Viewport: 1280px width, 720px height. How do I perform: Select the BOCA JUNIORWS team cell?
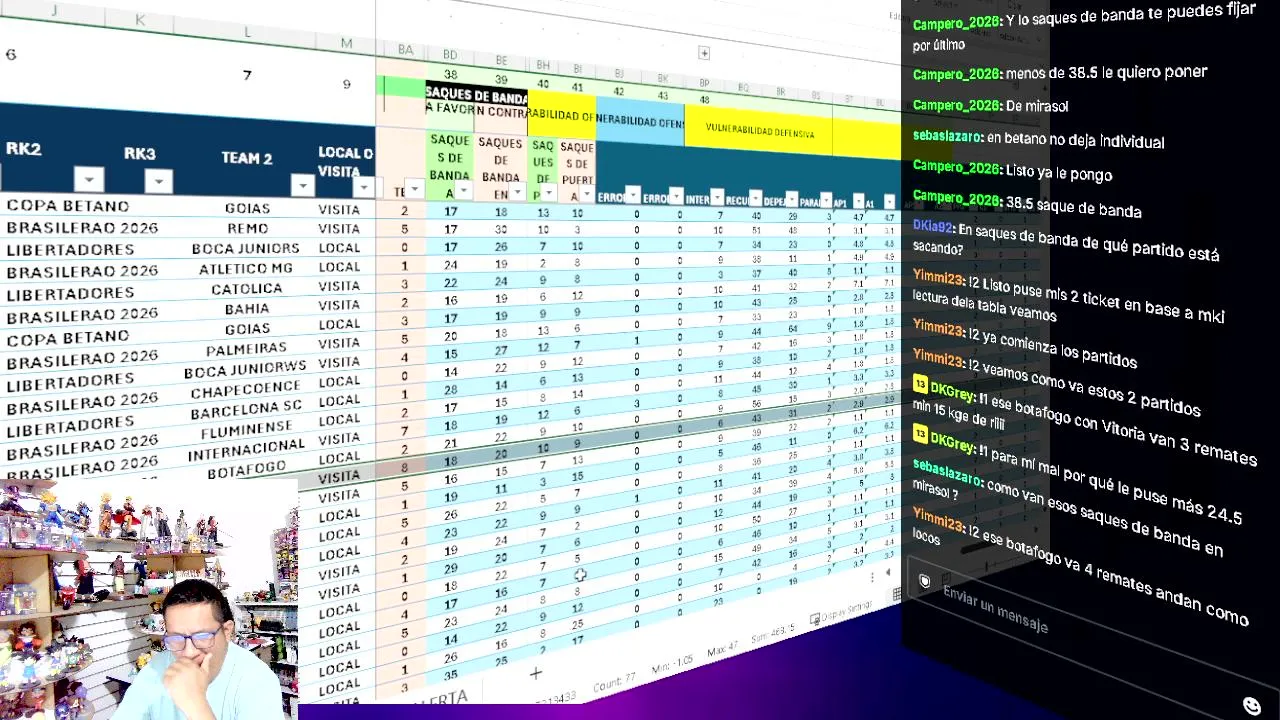247,371
